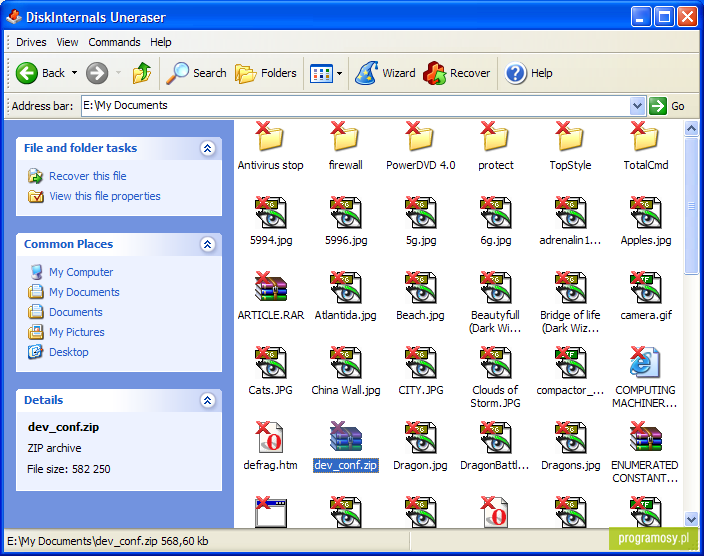Click inside the address bar field

coord(356,106)
